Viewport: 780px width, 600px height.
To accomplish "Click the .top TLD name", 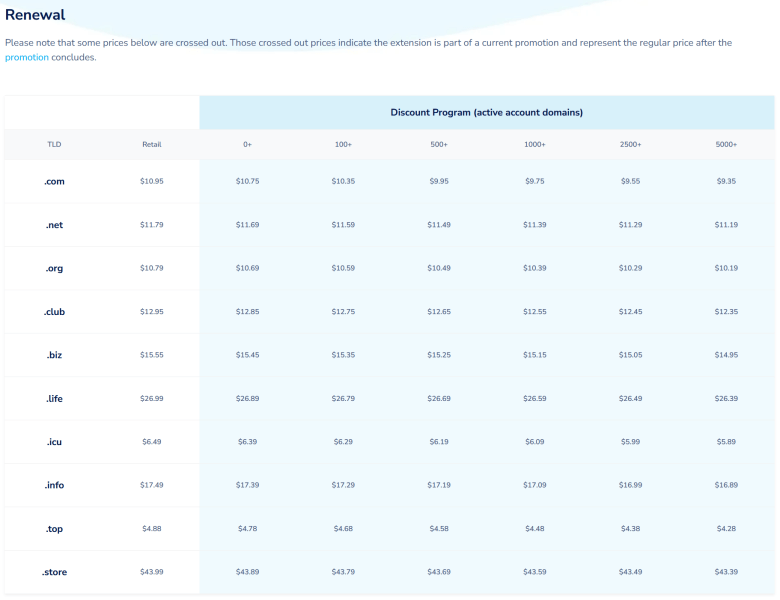I will point(54,529).
